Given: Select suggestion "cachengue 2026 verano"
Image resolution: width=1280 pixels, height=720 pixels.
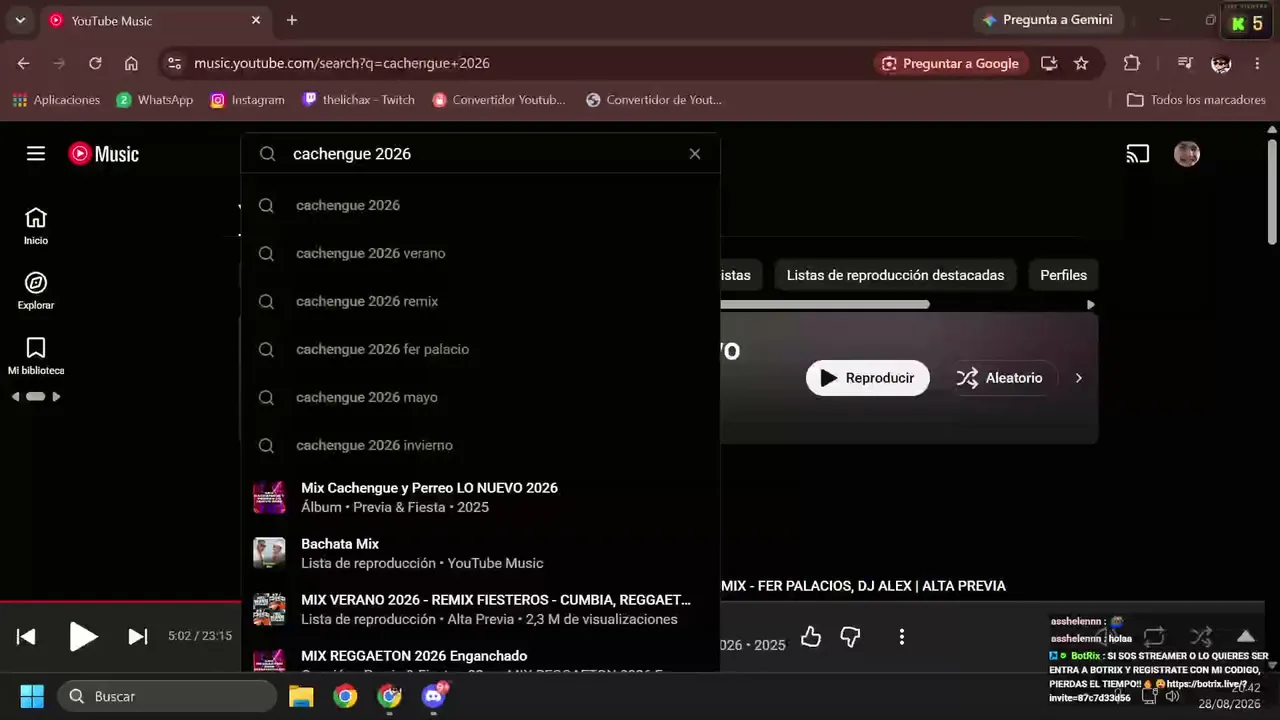Looking at the screenshot, I should (x=480, y=253).
